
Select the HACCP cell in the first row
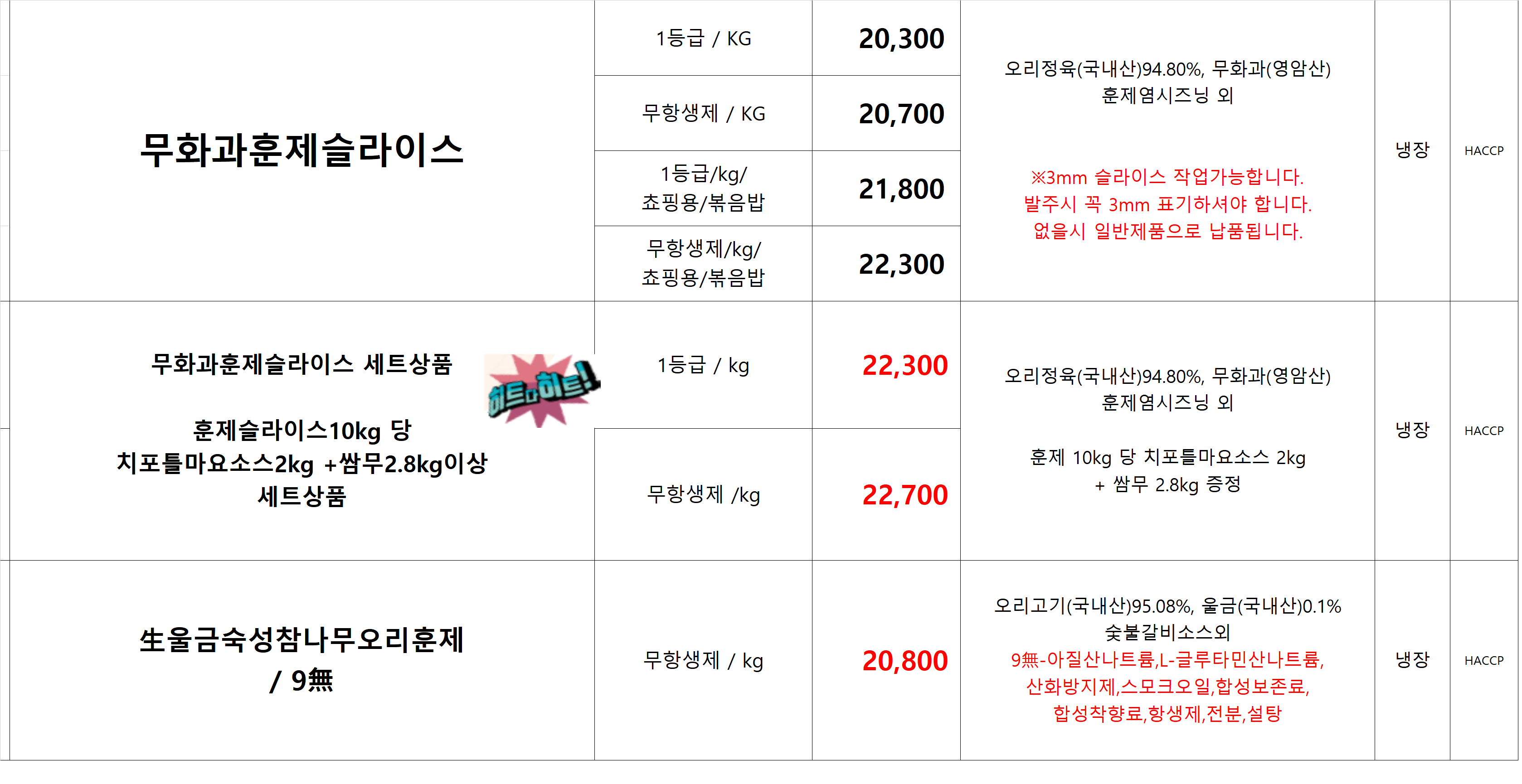point(1483,150)
